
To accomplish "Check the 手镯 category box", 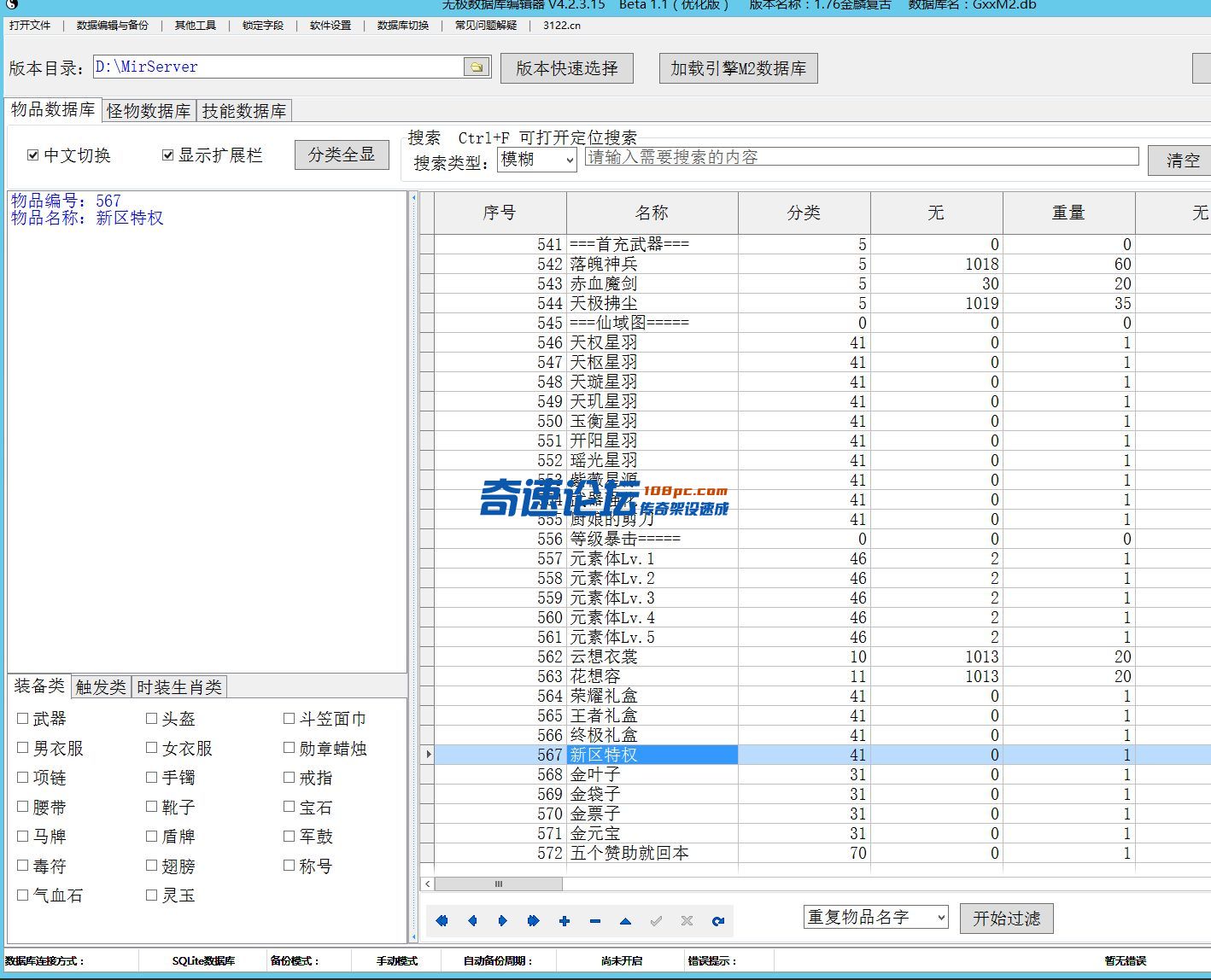I will tap(152, 778).
